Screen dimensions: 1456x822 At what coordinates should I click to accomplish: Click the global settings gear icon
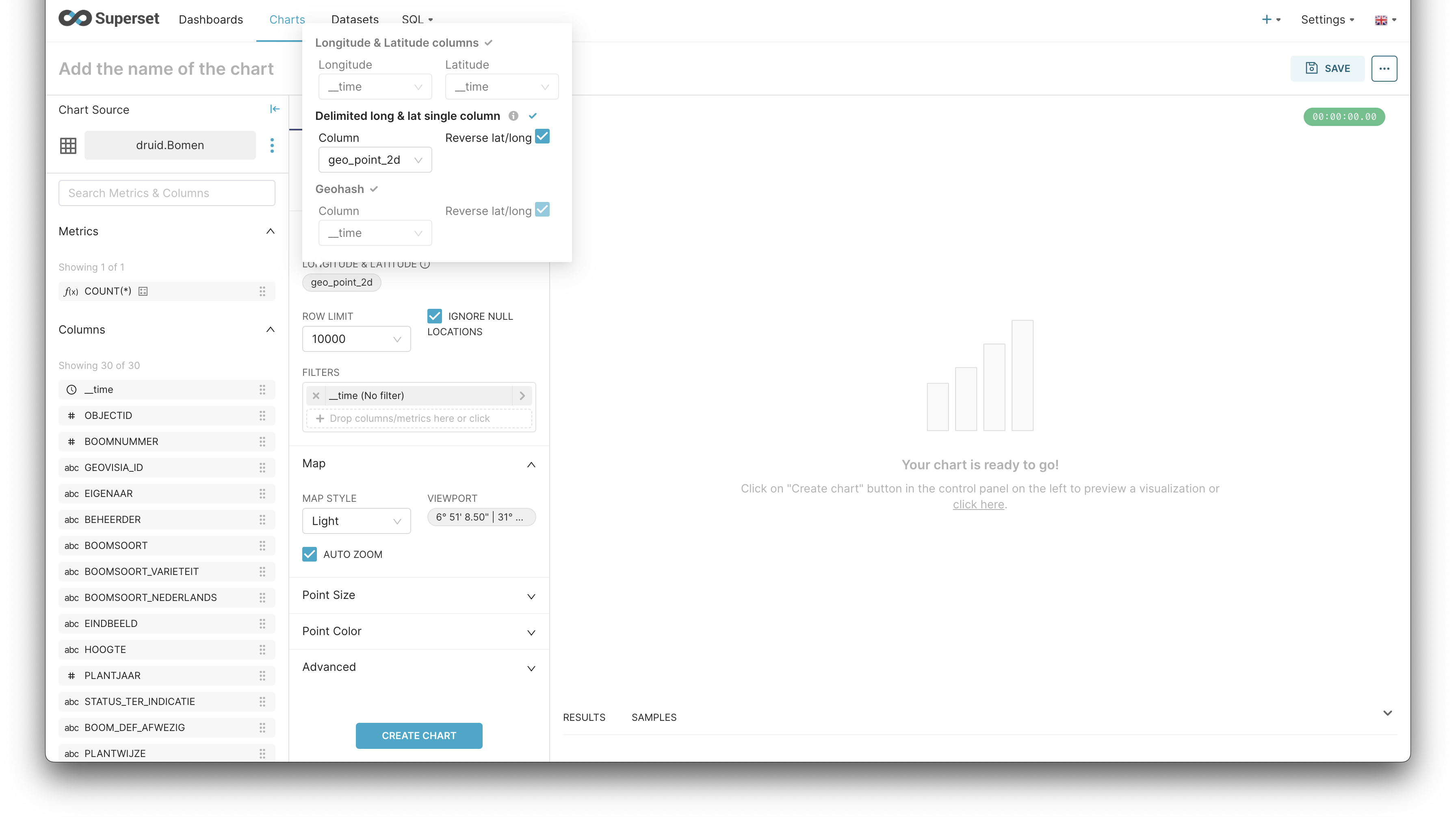(x=1326, y=19)
